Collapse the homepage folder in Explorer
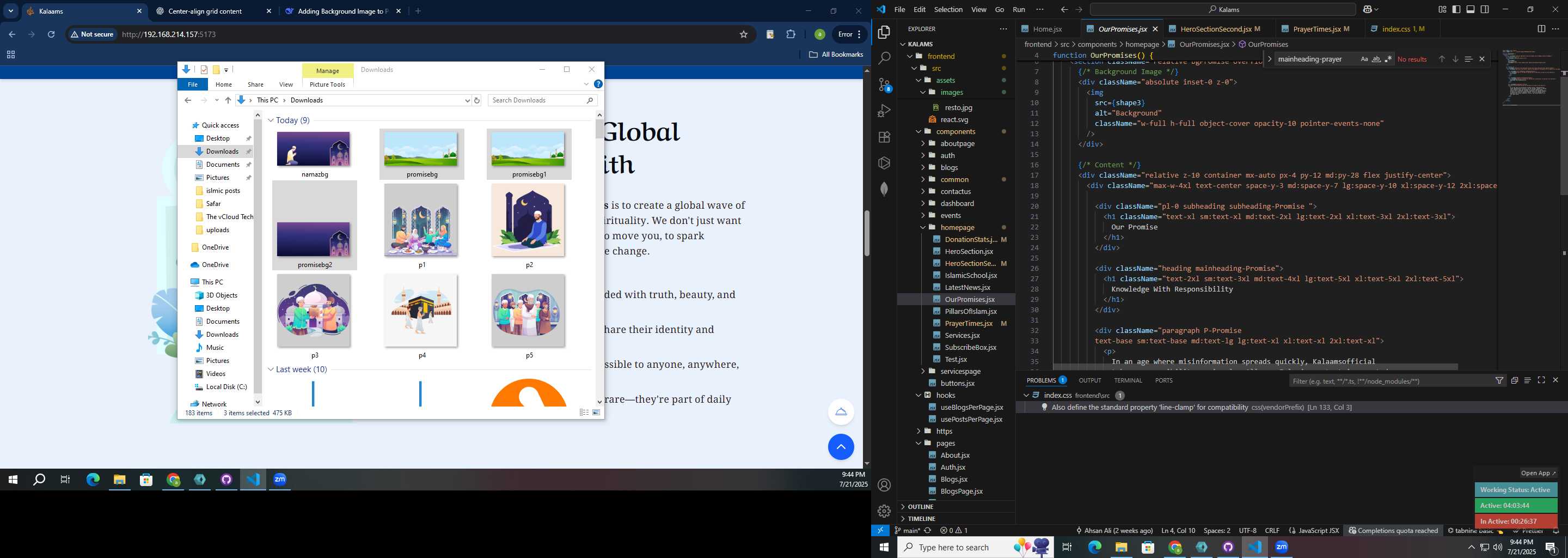1568x558 pixels. click(x=923, y=227)
